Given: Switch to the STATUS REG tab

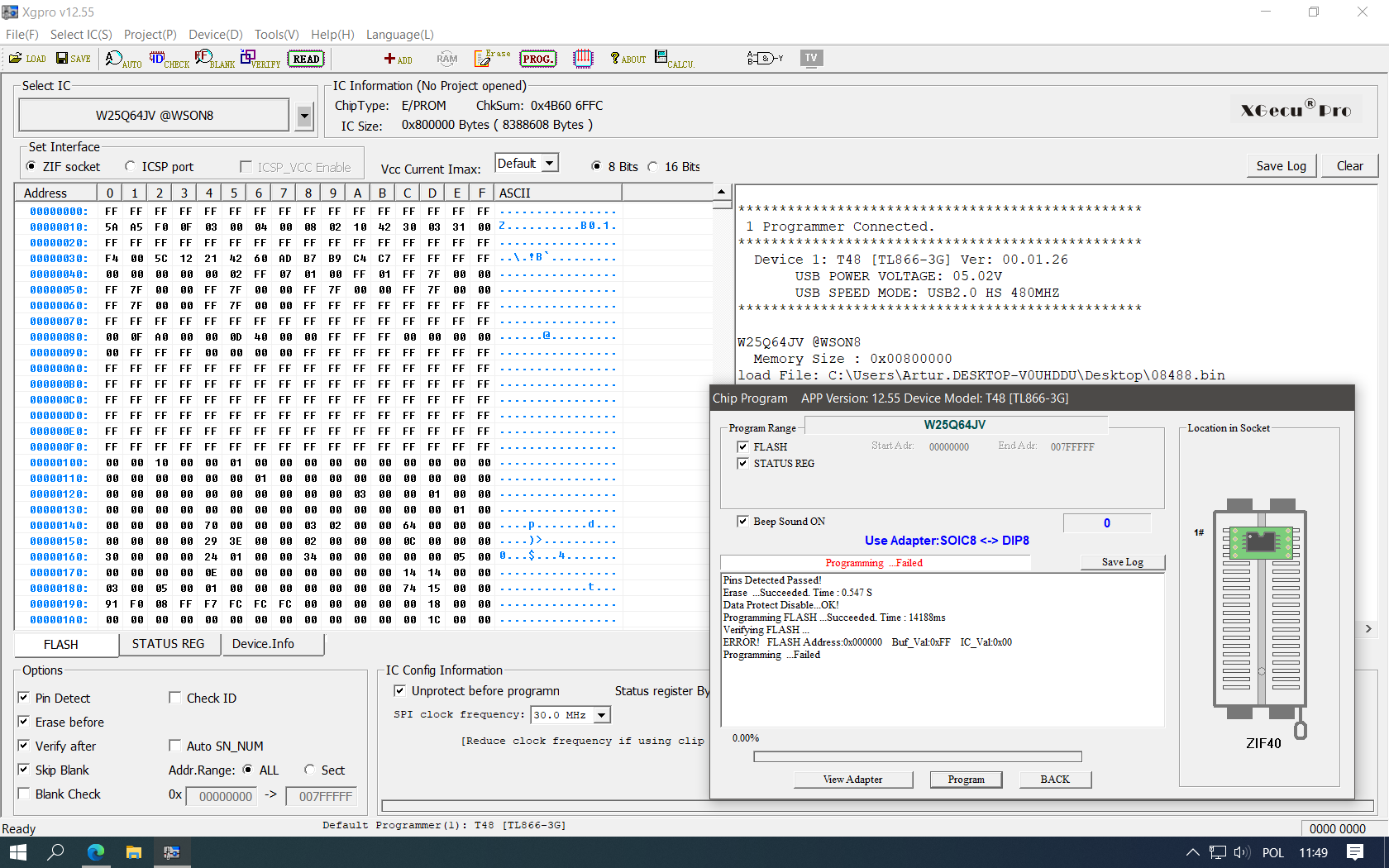Looking at the screenshot, I should pos(168,644).
